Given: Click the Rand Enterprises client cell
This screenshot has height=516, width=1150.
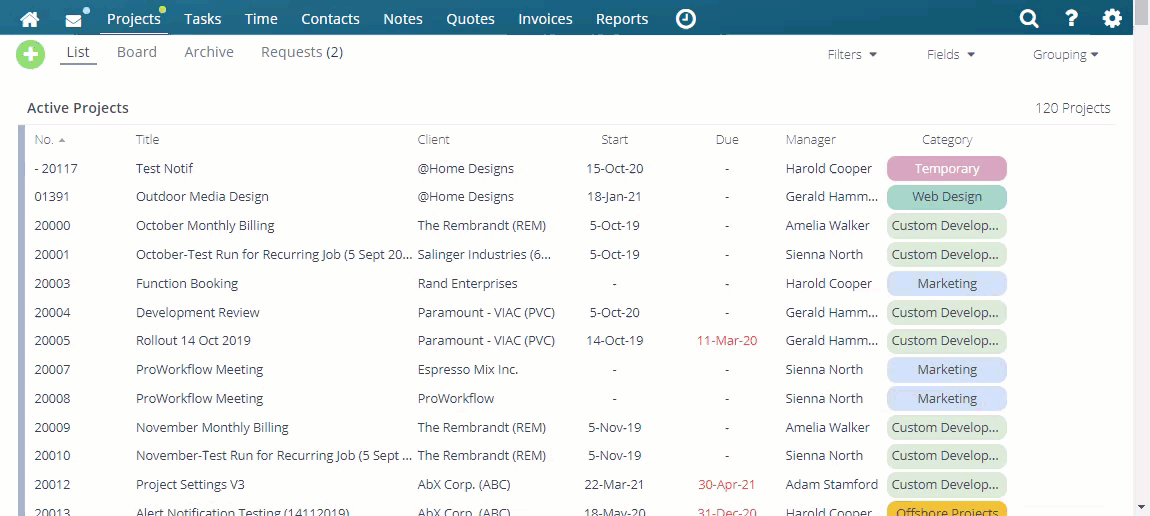Looking at the screenshot, I should click(x=468, y=284).
